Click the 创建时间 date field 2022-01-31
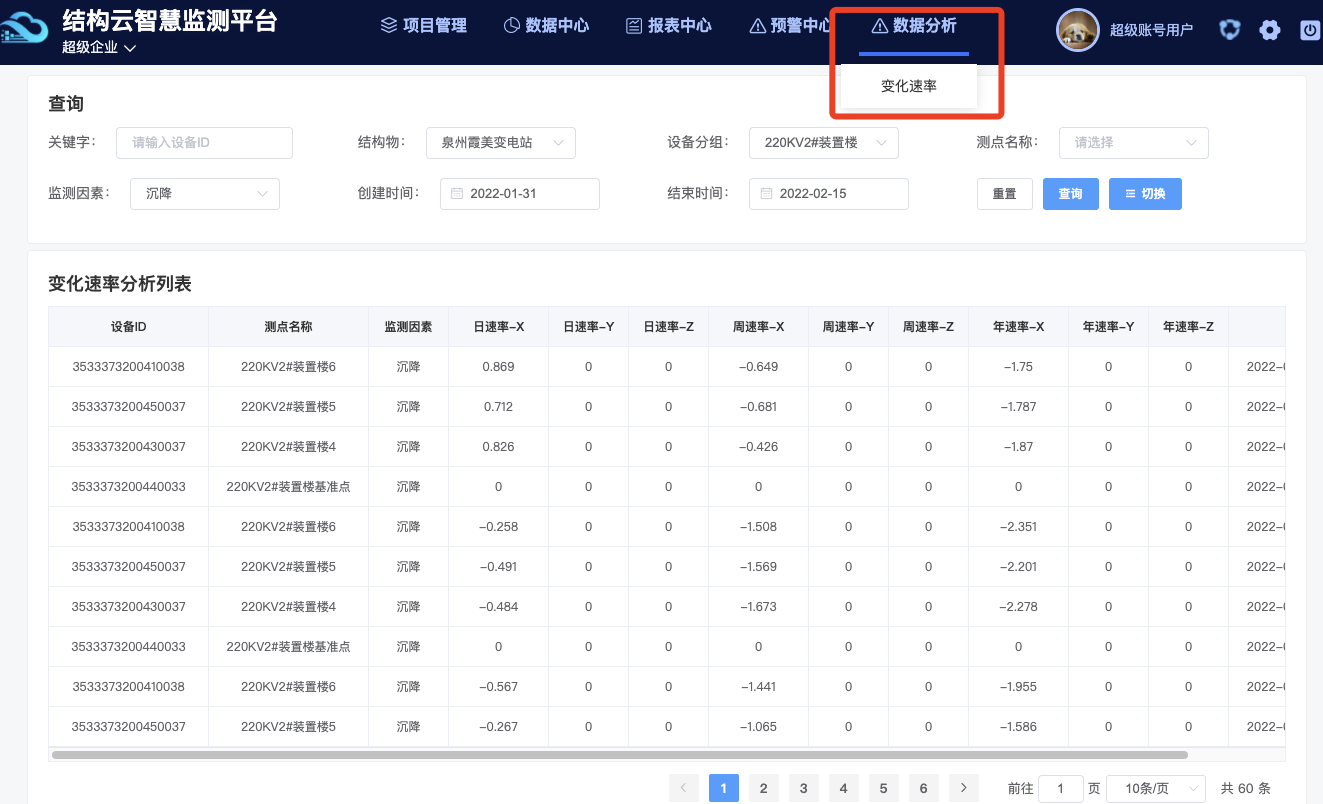The width and height of the screenshot is (1323, 804). pos(520,194)
